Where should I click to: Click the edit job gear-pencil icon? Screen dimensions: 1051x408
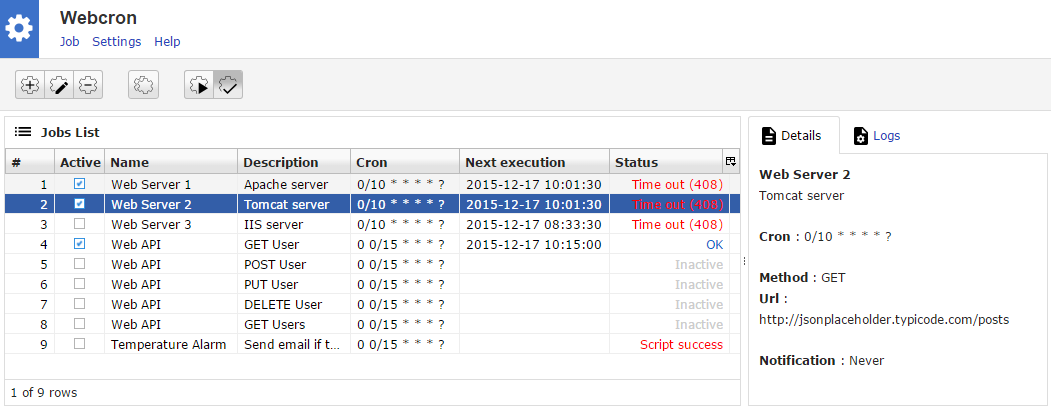coord(59,86)
